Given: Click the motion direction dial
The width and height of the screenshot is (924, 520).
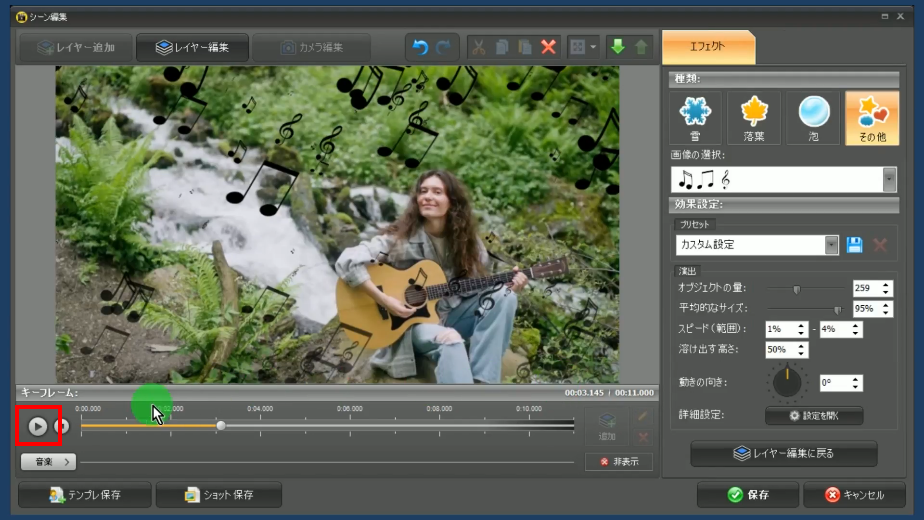Looking at the screenshot, I should point(787,383).
